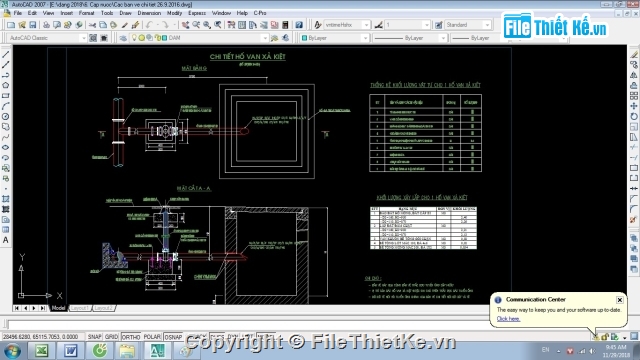Select the Trim modify tool
Image resolution: width=640 pixels, height=360 pixels.
(634, 147)
